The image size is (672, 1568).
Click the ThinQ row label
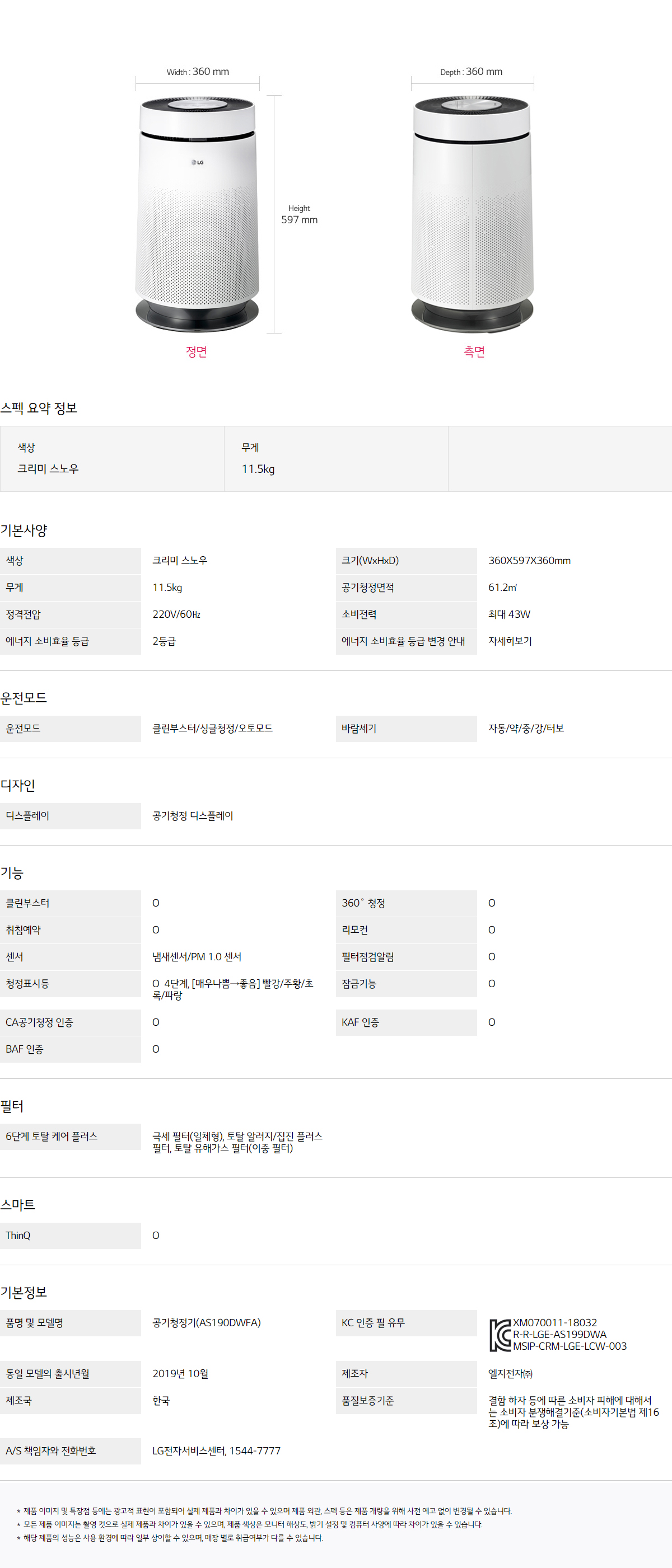(18, 1235)
